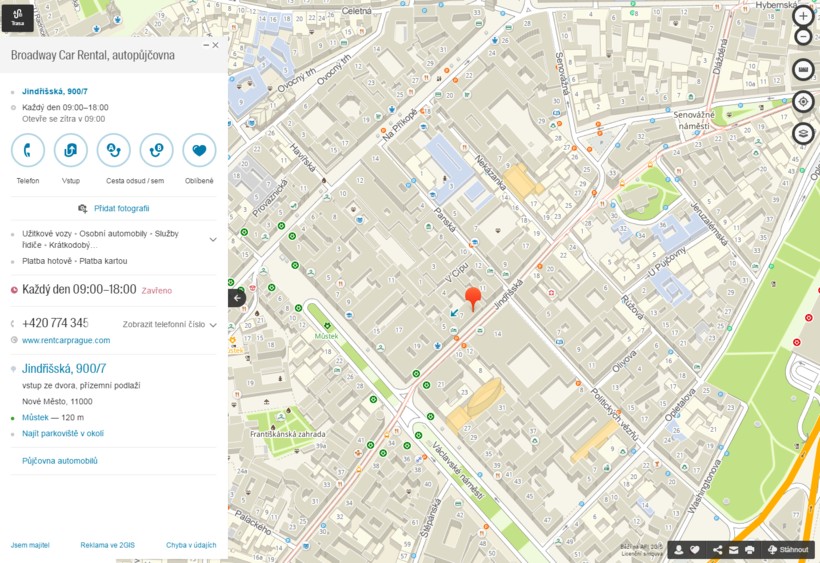This screenshot has height=563, width=820.
Task: Click the Františkánská zahrada map label
Action: [288, 434]
